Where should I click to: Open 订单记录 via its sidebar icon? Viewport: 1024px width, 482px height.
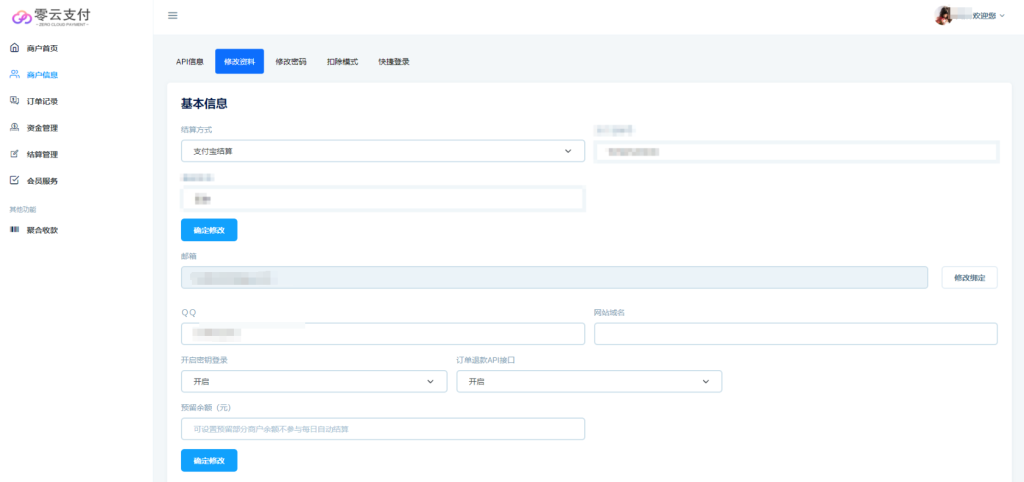point(14,101)
